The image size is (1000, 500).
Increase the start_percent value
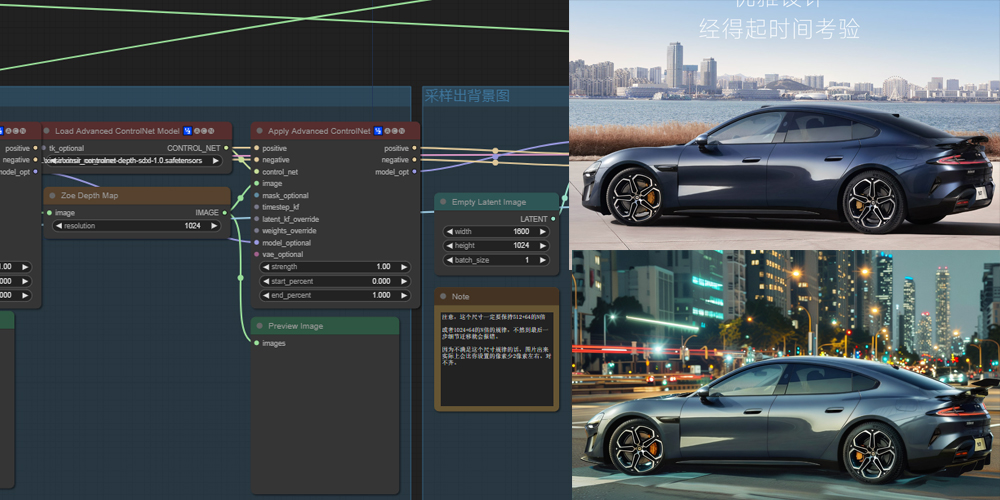click(x=403, y=281)
